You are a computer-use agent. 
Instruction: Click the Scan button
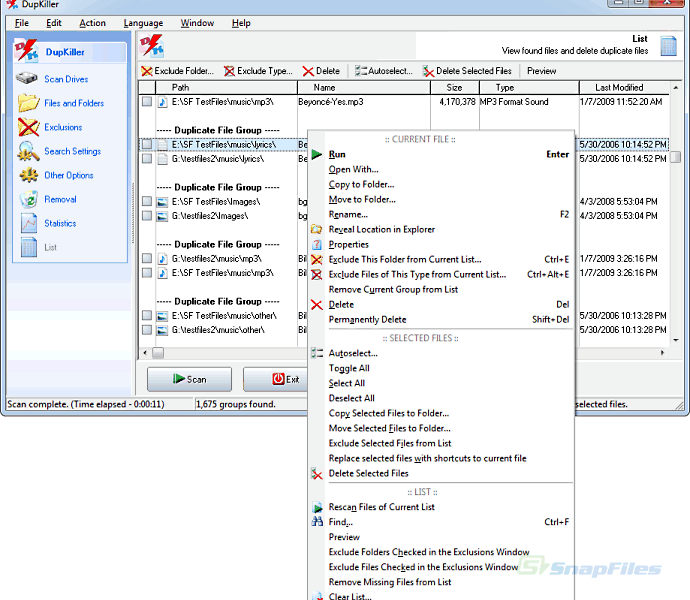[189, 379]
